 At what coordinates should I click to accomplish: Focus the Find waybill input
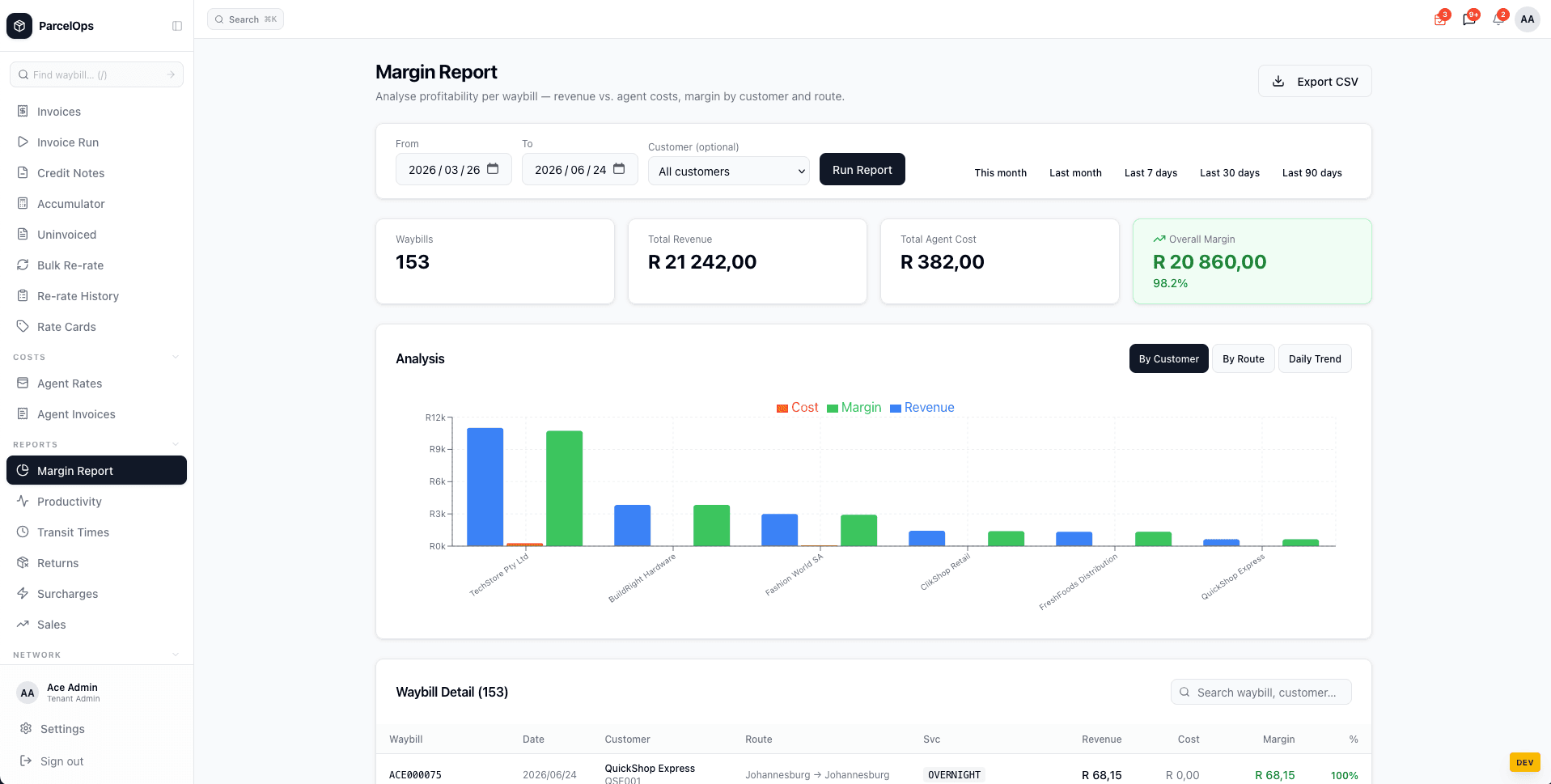96,74
